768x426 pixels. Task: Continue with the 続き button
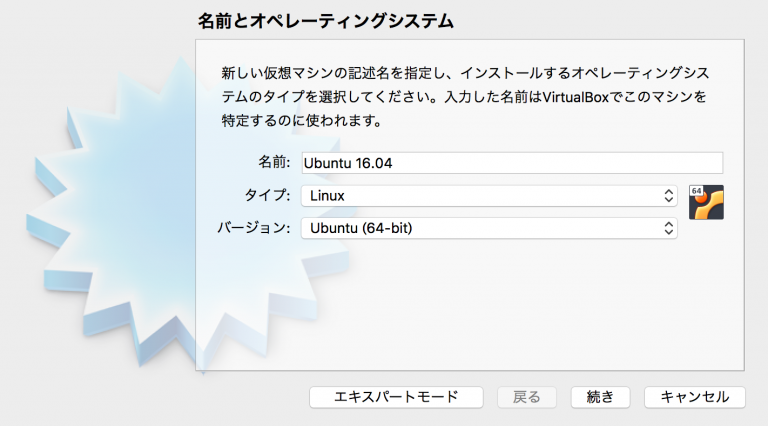600,397
